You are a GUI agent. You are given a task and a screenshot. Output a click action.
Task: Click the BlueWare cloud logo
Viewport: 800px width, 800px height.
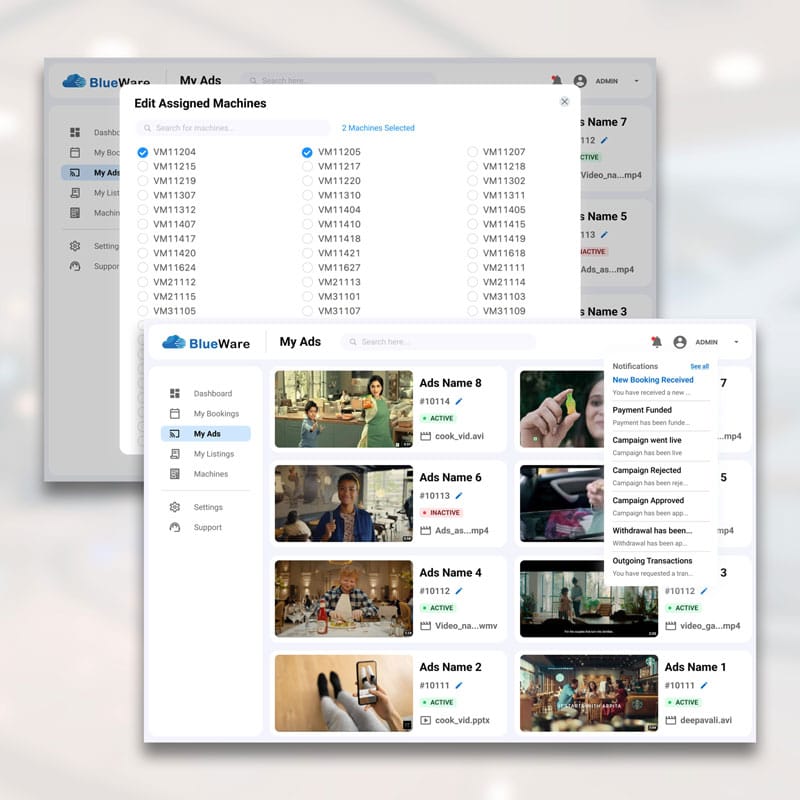click(174, 342)
